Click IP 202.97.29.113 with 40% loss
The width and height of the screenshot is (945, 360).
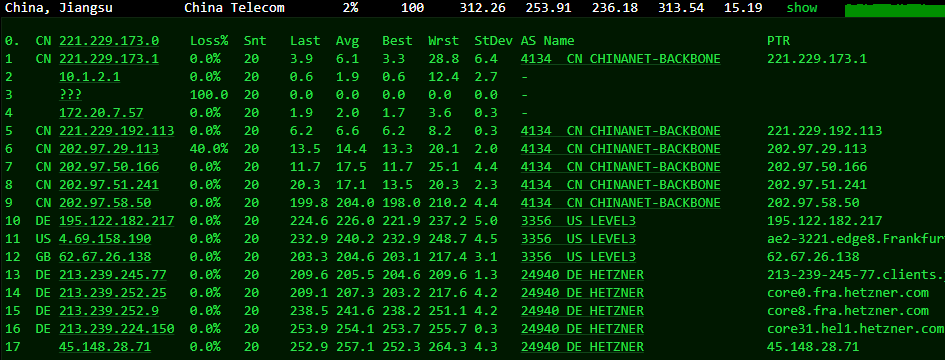point(109,149)
